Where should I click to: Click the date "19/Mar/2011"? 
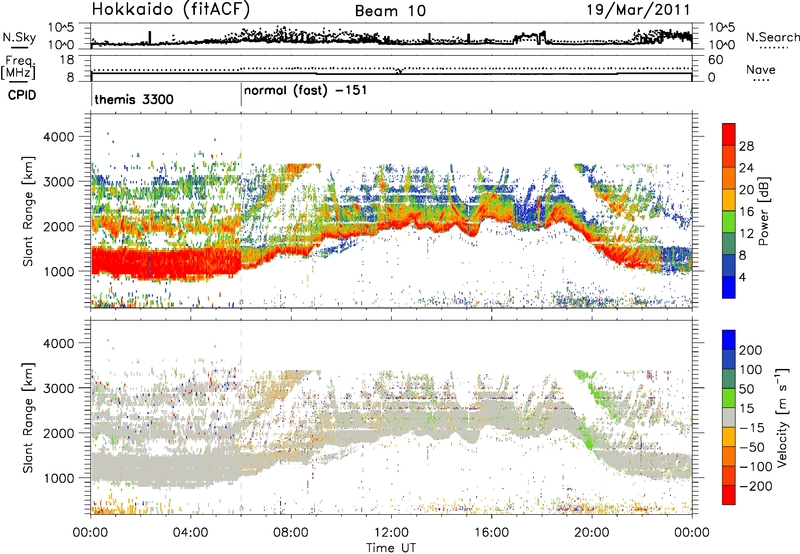pos(638,9)
